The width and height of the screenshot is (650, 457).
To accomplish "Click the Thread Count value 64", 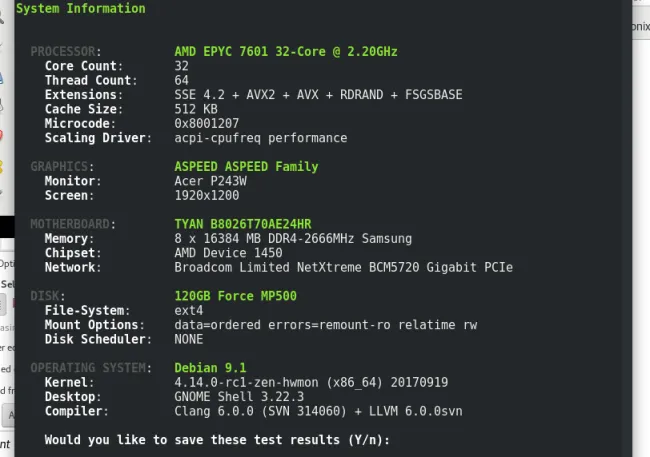I will (182, 80).
